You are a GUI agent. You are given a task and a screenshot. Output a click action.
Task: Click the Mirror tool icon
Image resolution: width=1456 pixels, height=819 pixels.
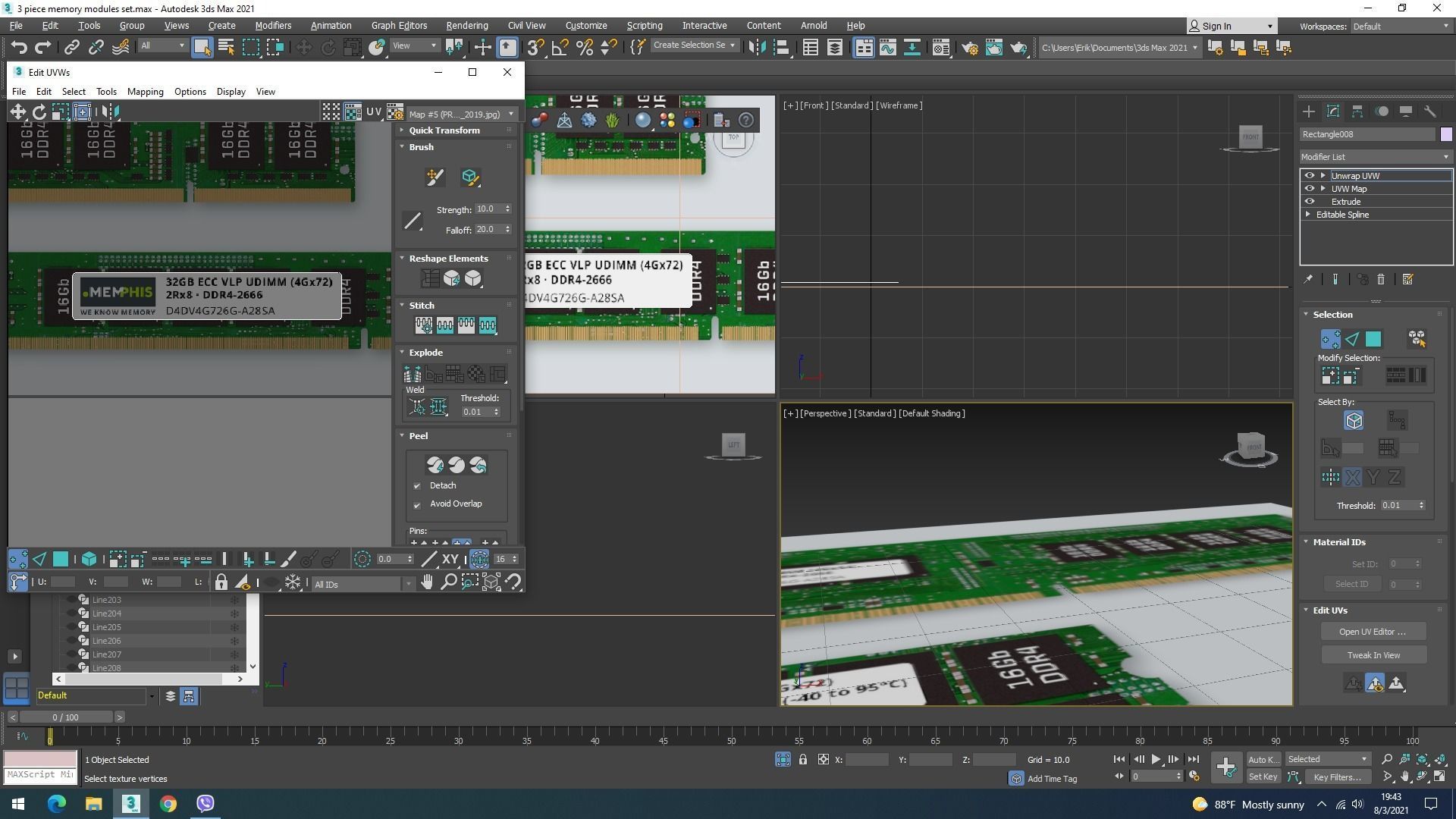click(757, 47)
